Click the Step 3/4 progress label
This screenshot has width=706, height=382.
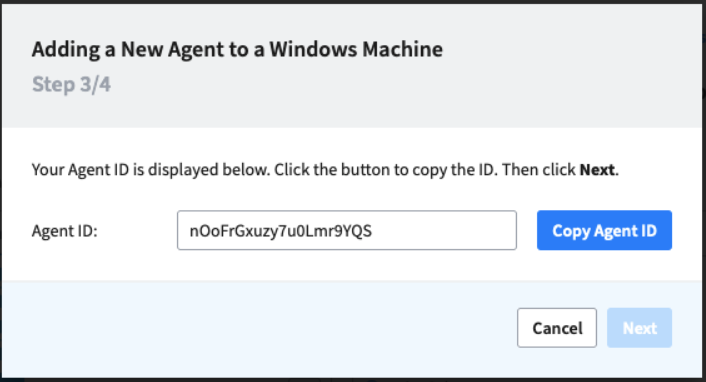71,84
